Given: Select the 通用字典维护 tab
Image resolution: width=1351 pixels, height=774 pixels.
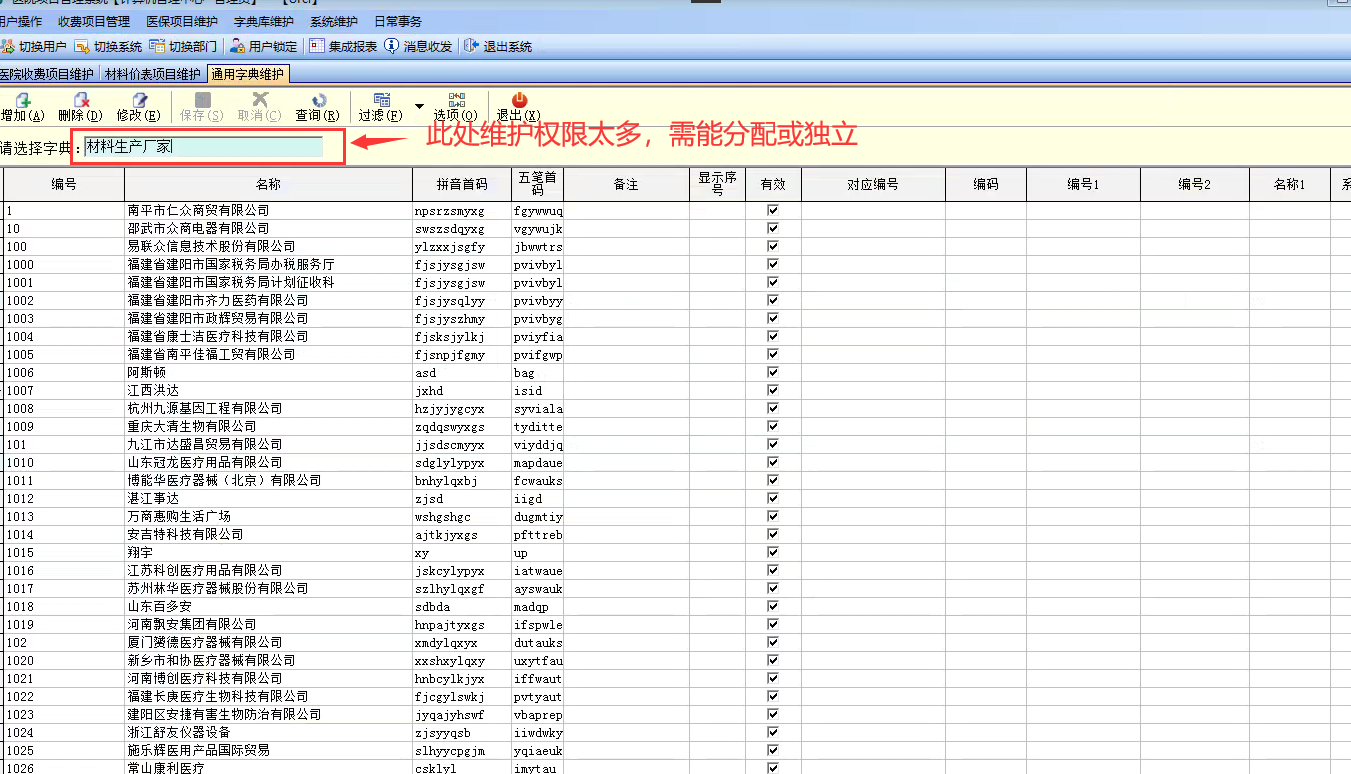Looking at the screenshot, I should 248,74.
